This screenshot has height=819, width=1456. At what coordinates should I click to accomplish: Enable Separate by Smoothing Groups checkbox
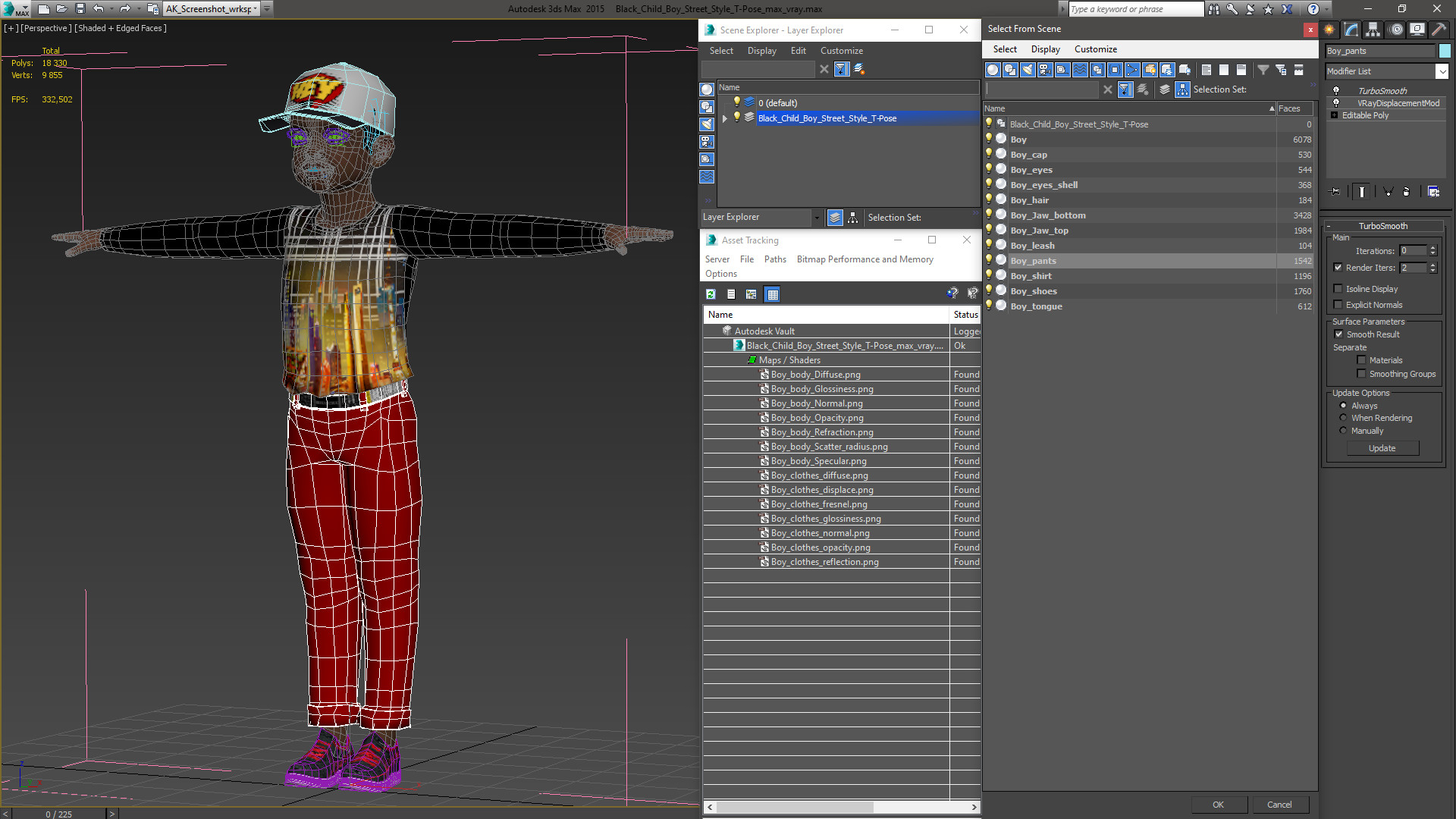coord(1362,374)
